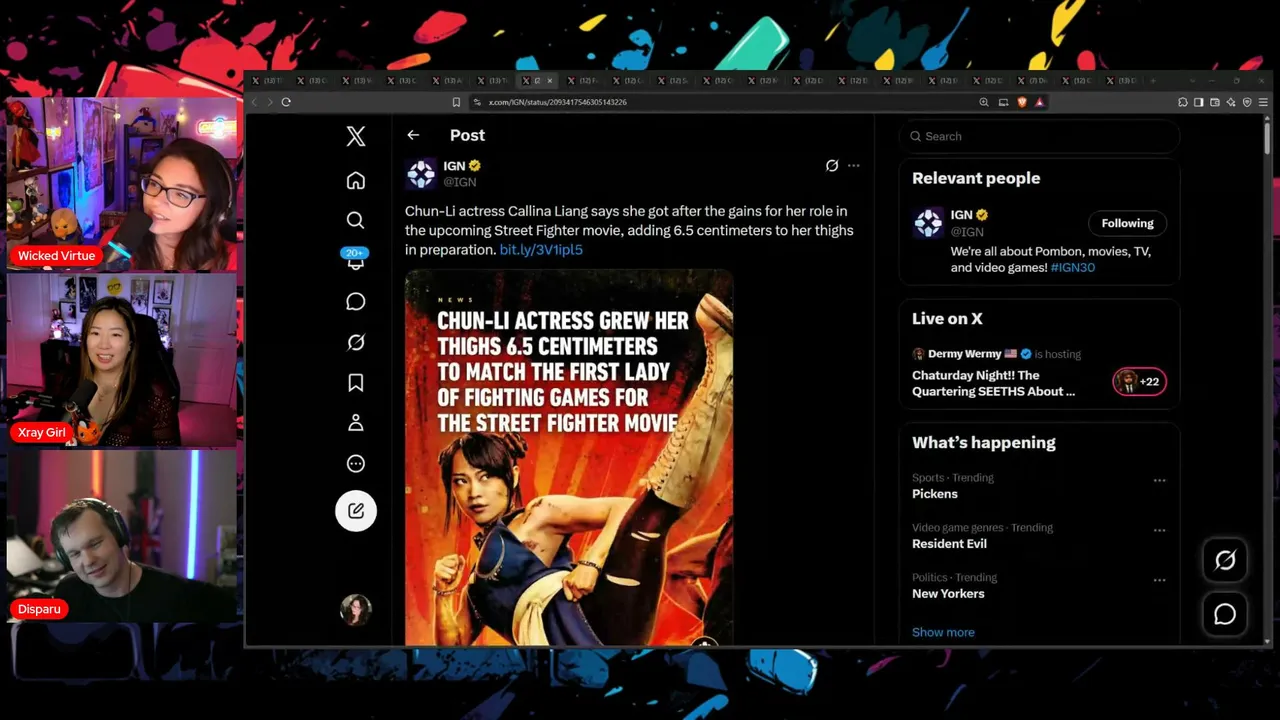
Task: Bookmark this page from the address bar
Action: [x=456, y=102]
